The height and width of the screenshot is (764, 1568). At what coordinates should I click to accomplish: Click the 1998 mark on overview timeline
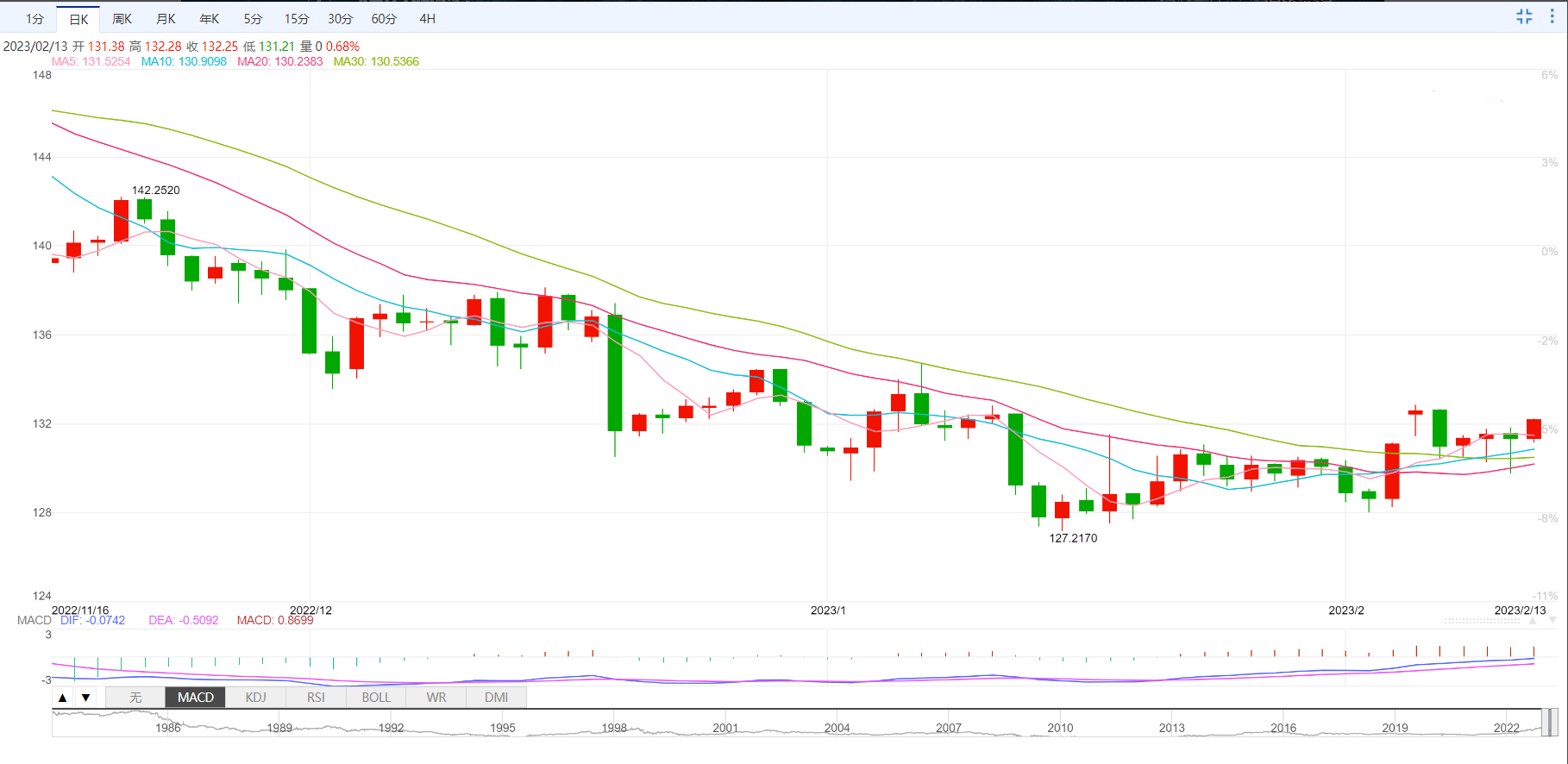coord(614,728)
